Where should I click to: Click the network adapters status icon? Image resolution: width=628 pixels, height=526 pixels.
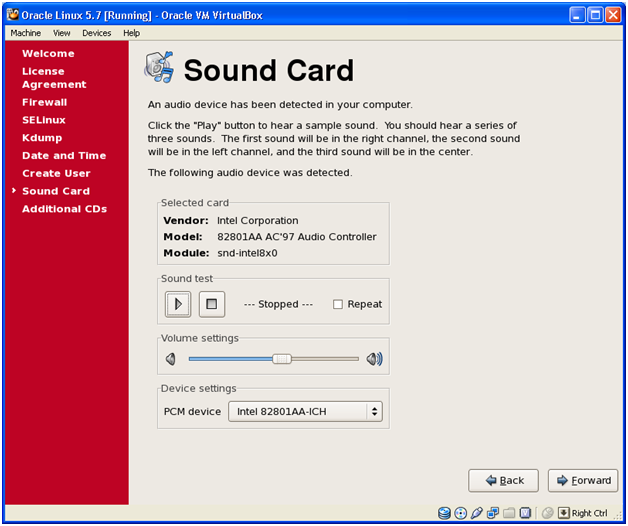[x=493, y=513]
